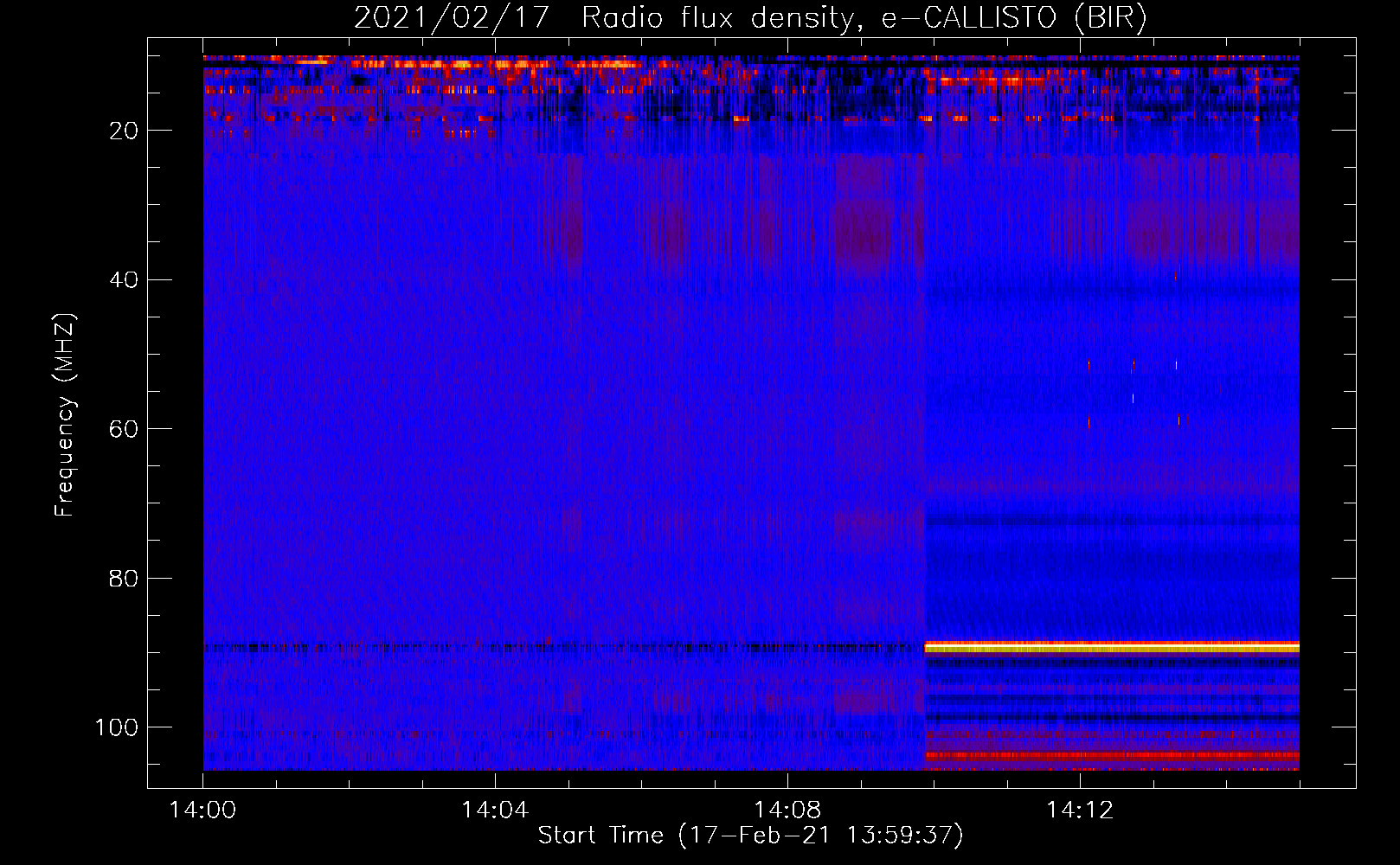Click the red horizontal band near 104 MHz

click(1112, 755)
